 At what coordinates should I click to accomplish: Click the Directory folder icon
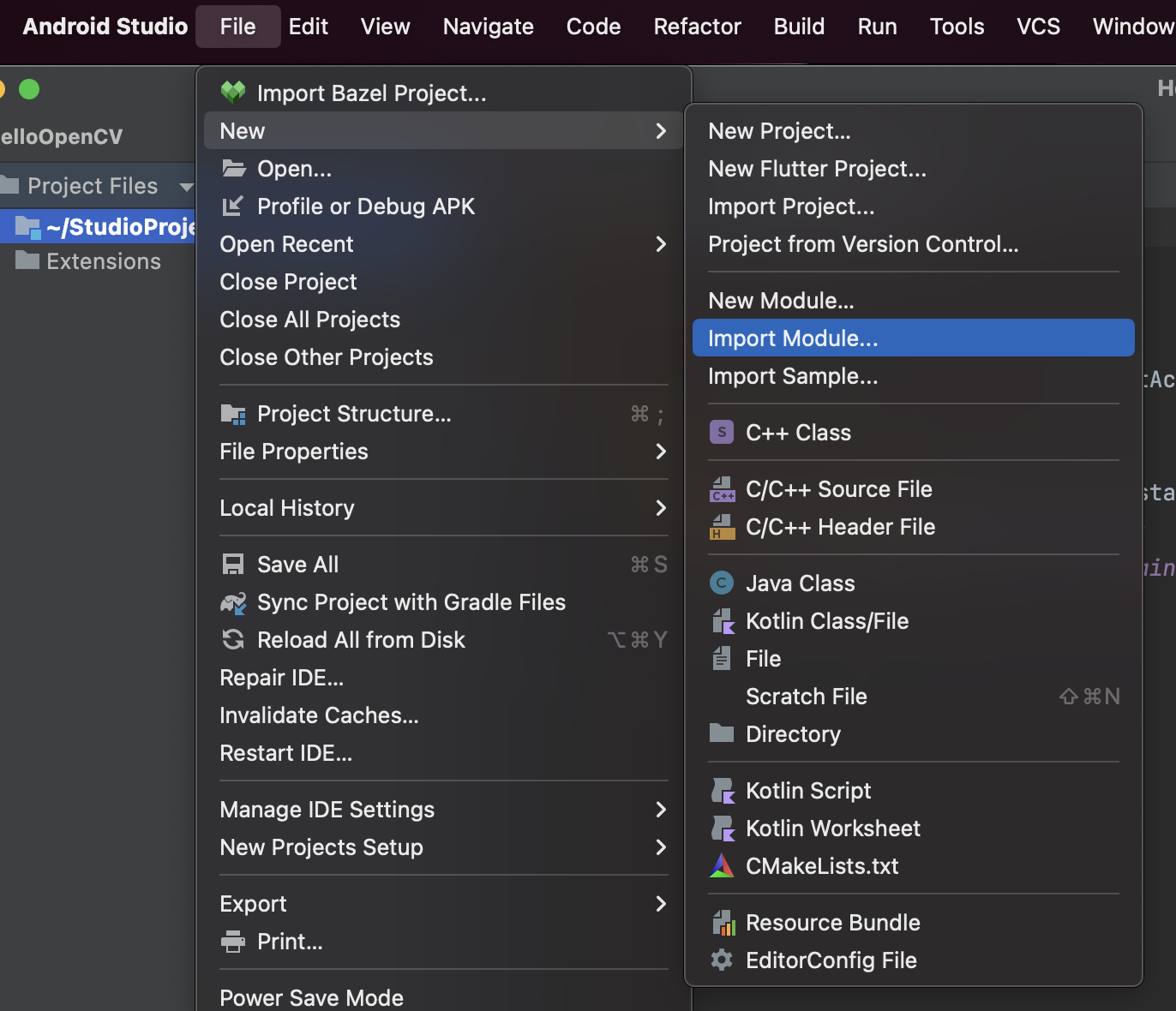pyautogui.click(x=722, y=733)
